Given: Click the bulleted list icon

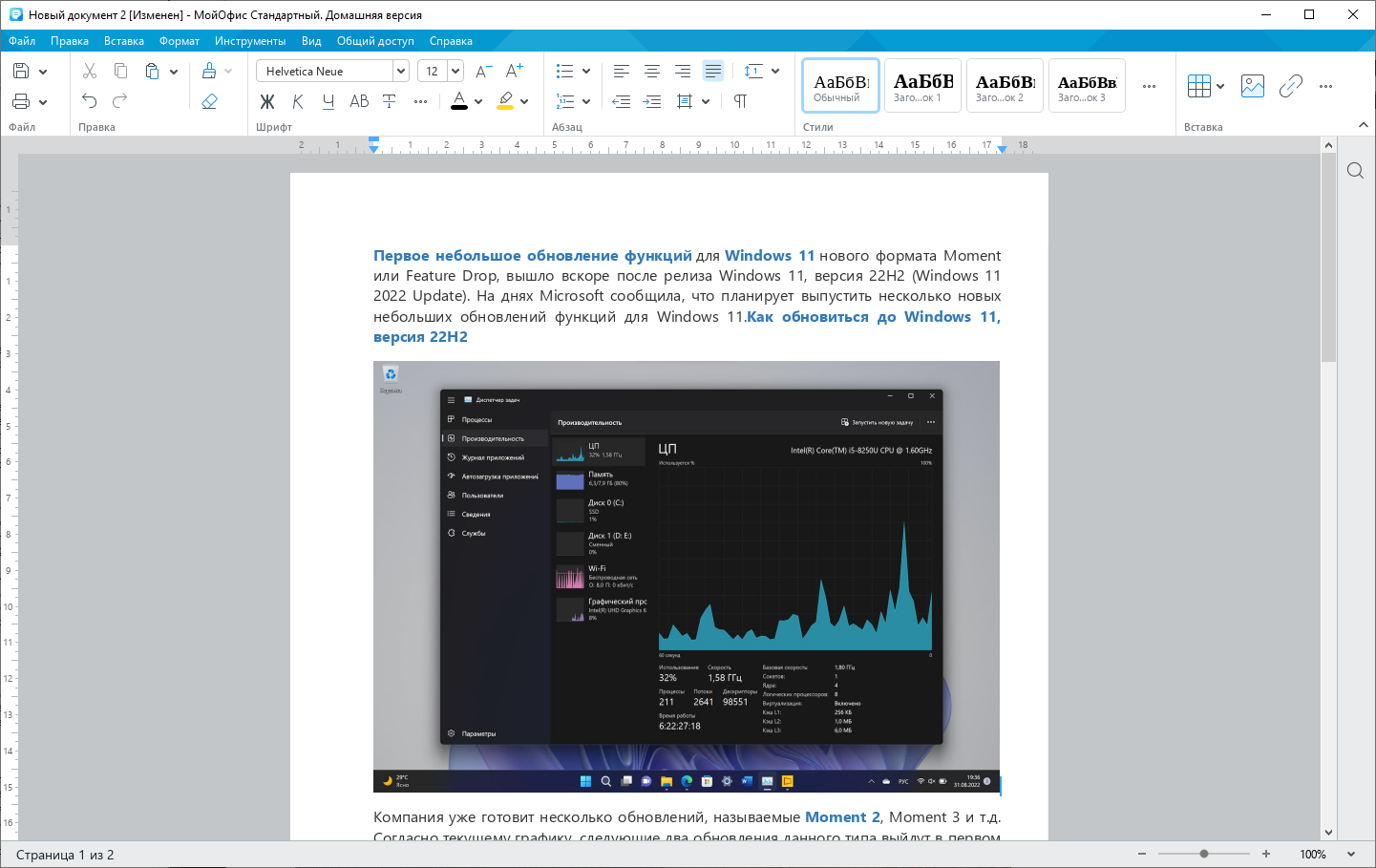Looking at the screenshot, I should click(x=565, y=71).
